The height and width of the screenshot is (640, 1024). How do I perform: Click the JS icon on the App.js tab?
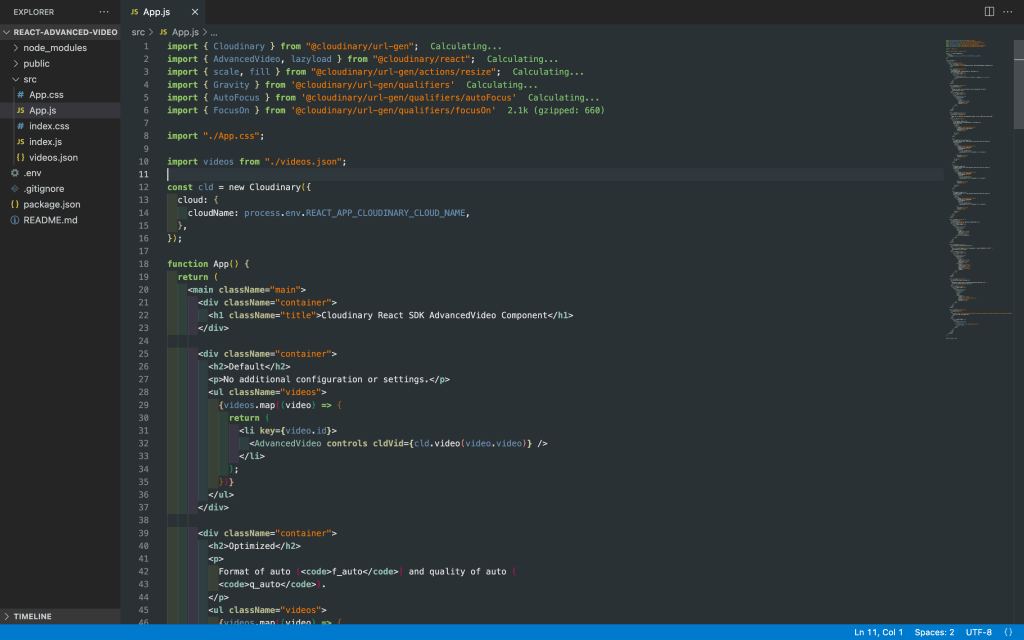(x=134, y=13)
